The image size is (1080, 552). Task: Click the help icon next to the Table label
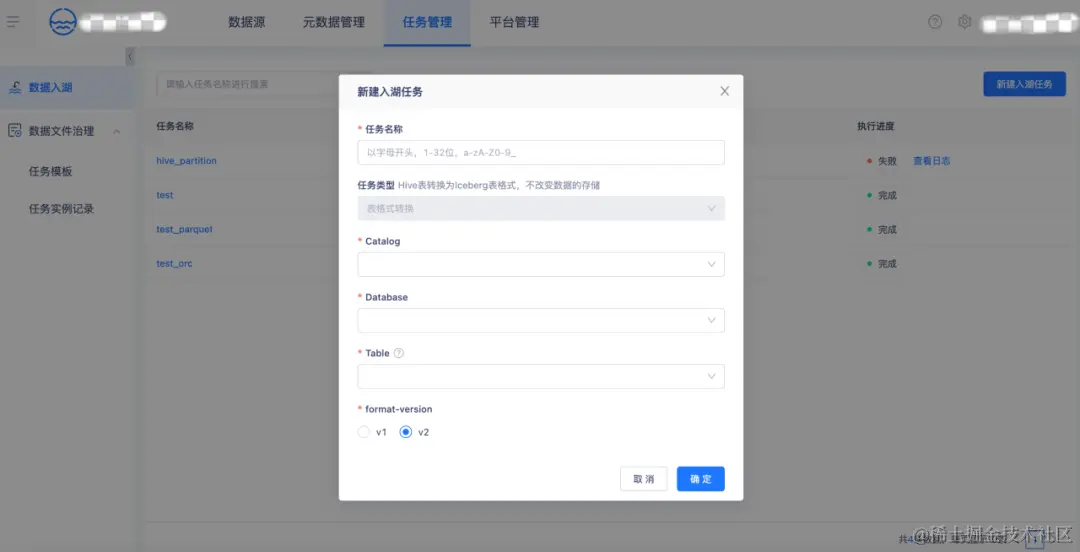(x=398, y=353)
